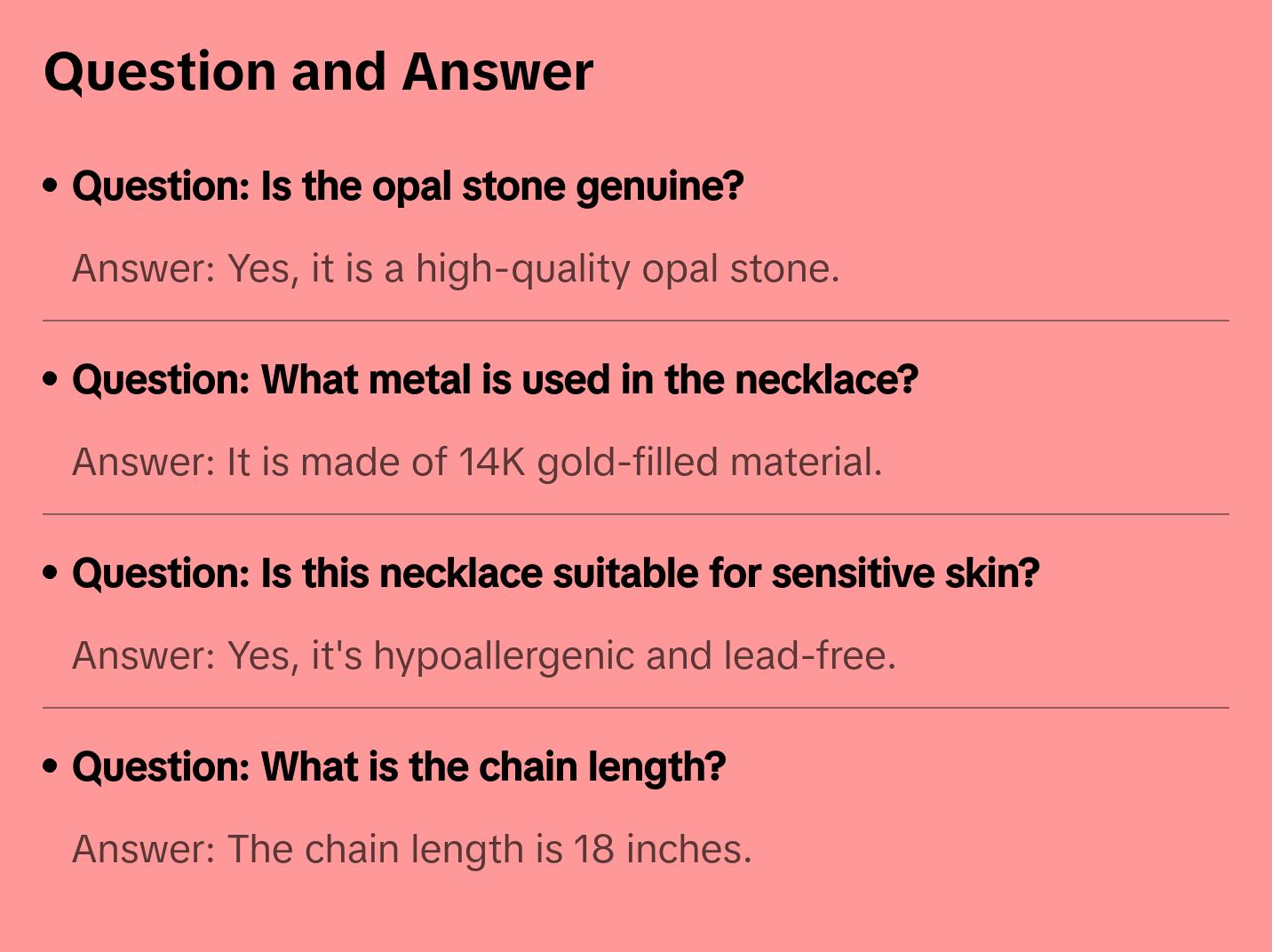
Task: Open the sensitive skin question
Action: click(x=555, y=574)
